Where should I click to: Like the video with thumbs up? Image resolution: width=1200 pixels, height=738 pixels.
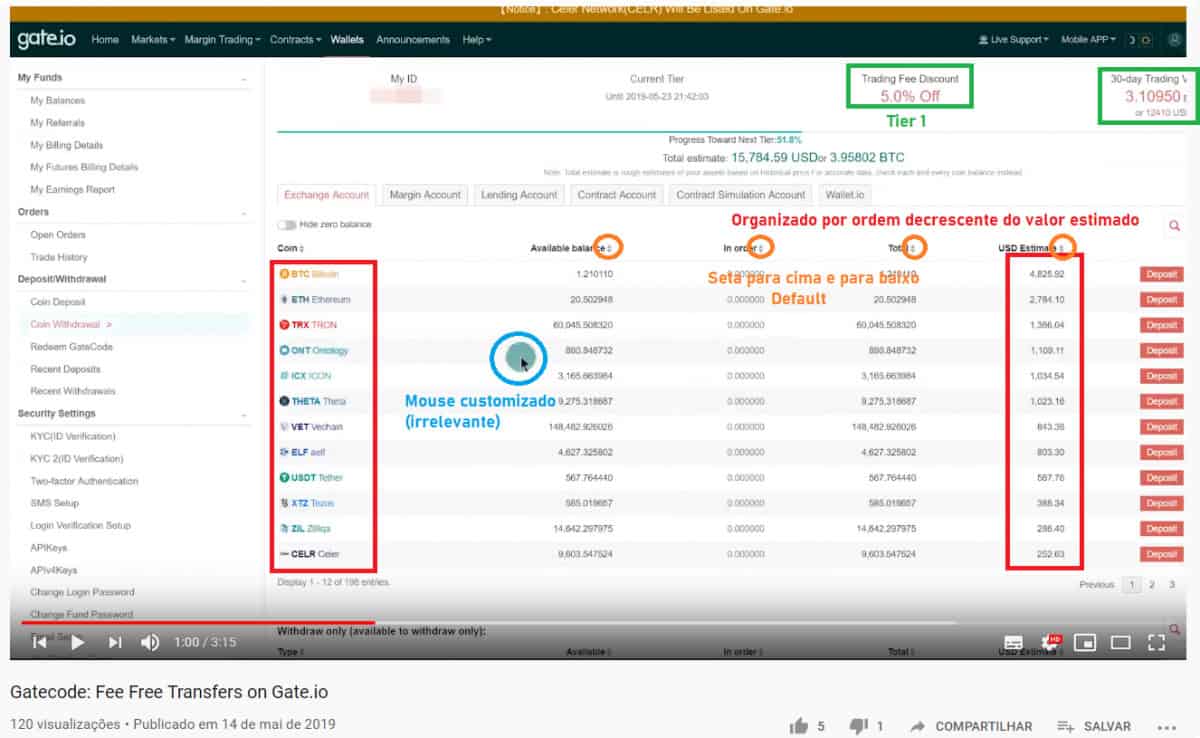pyautogui.click(x=798, y=726)
